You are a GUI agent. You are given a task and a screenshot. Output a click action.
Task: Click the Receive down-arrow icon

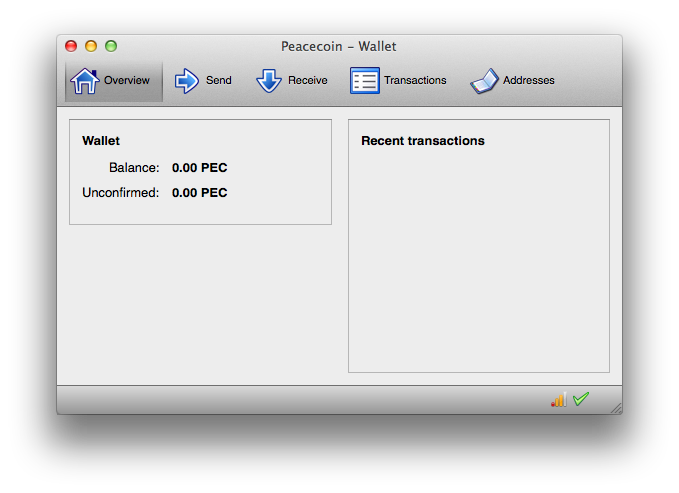tap(269, 81)
